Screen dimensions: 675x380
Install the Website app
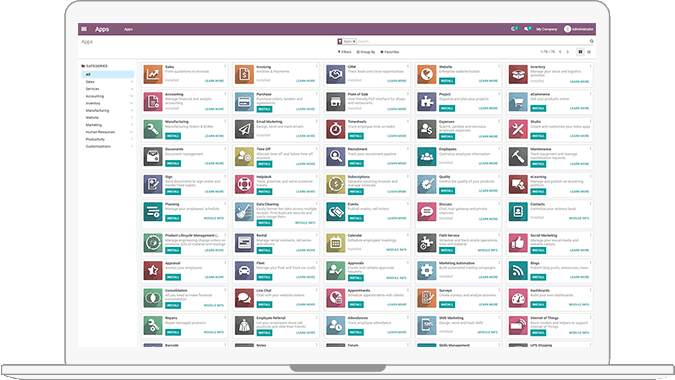click(447, 81)
